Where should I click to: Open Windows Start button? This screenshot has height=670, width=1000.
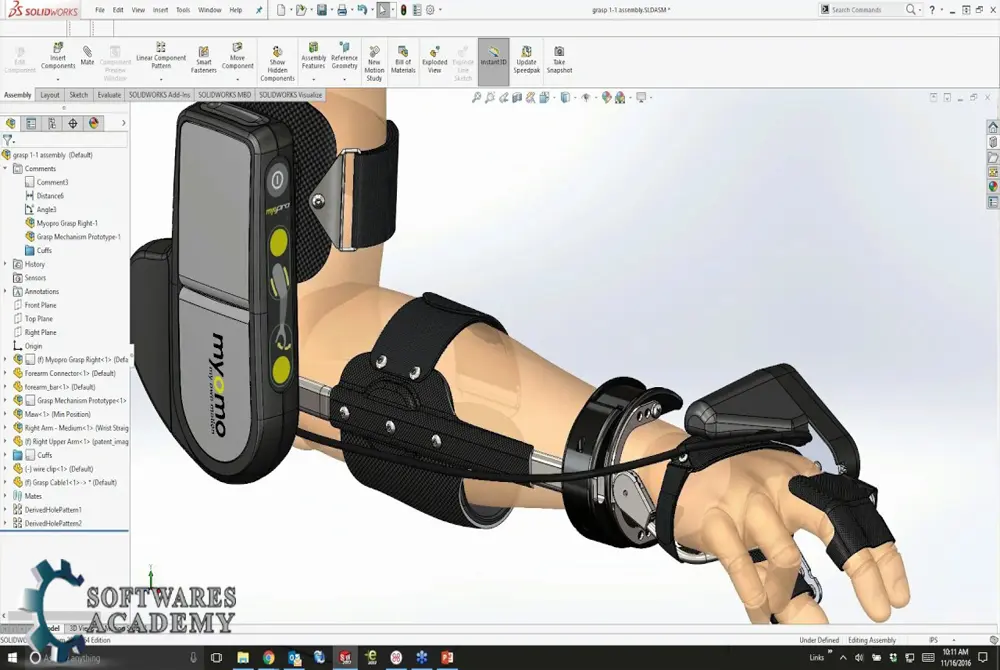(12, 657)
